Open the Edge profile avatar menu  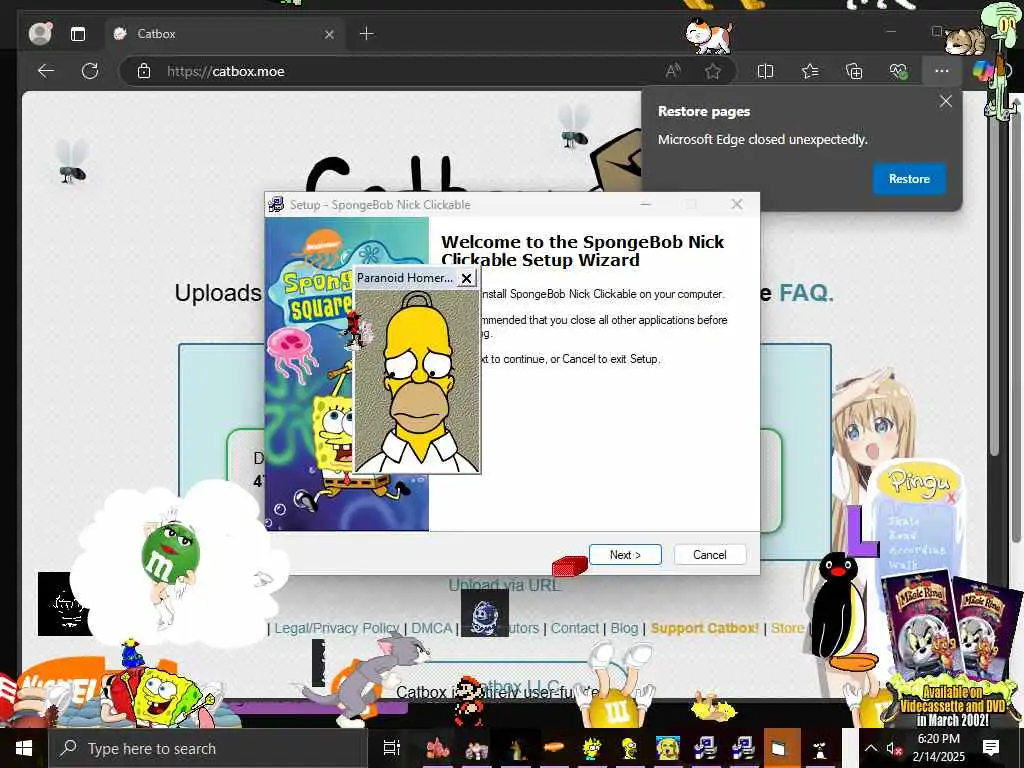point(40,33)
